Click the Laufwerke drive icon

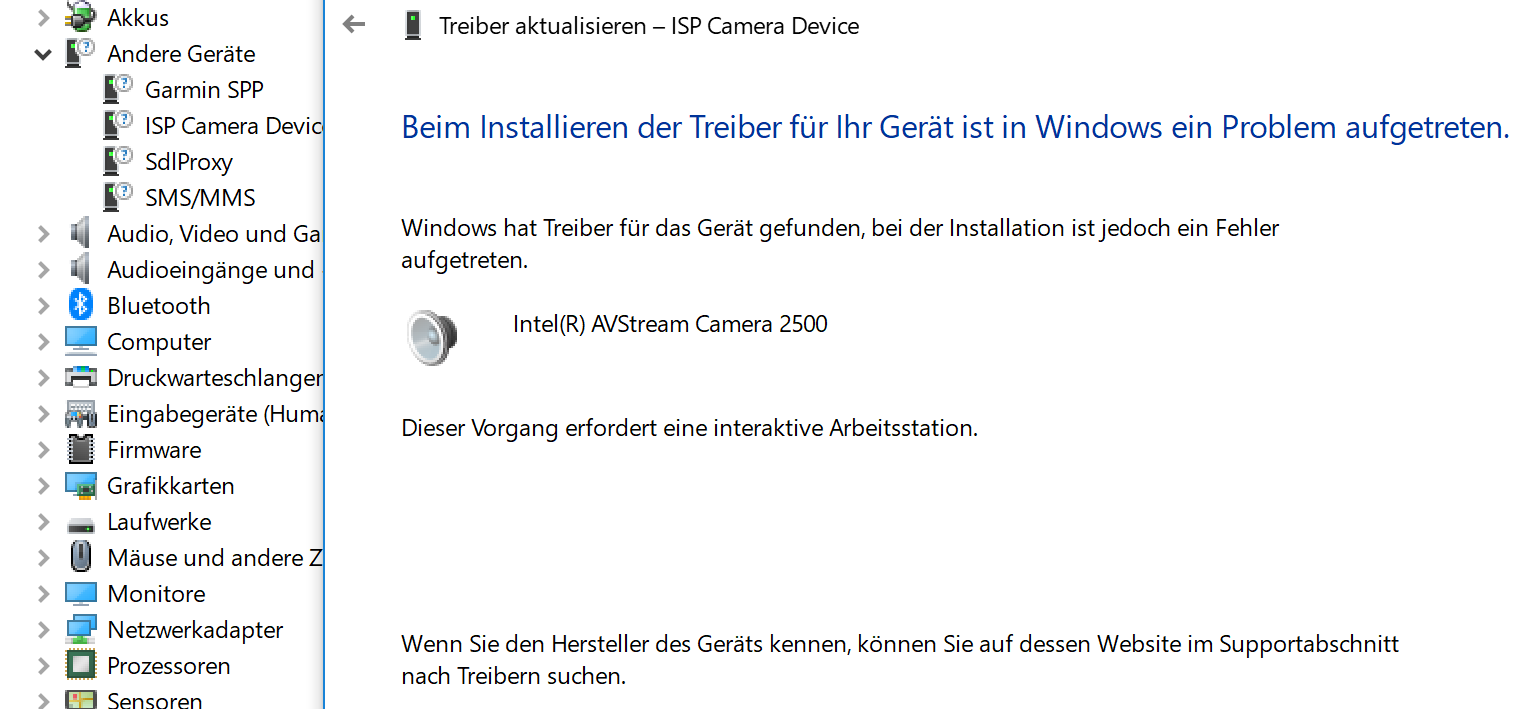81,523
